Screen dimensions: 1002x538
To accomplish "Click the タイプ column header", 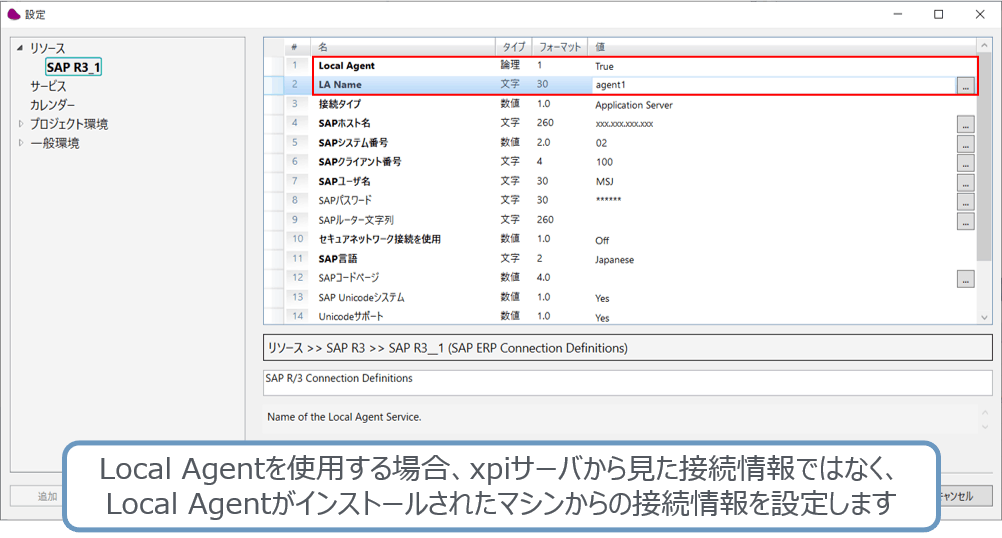I will point(513,47).
